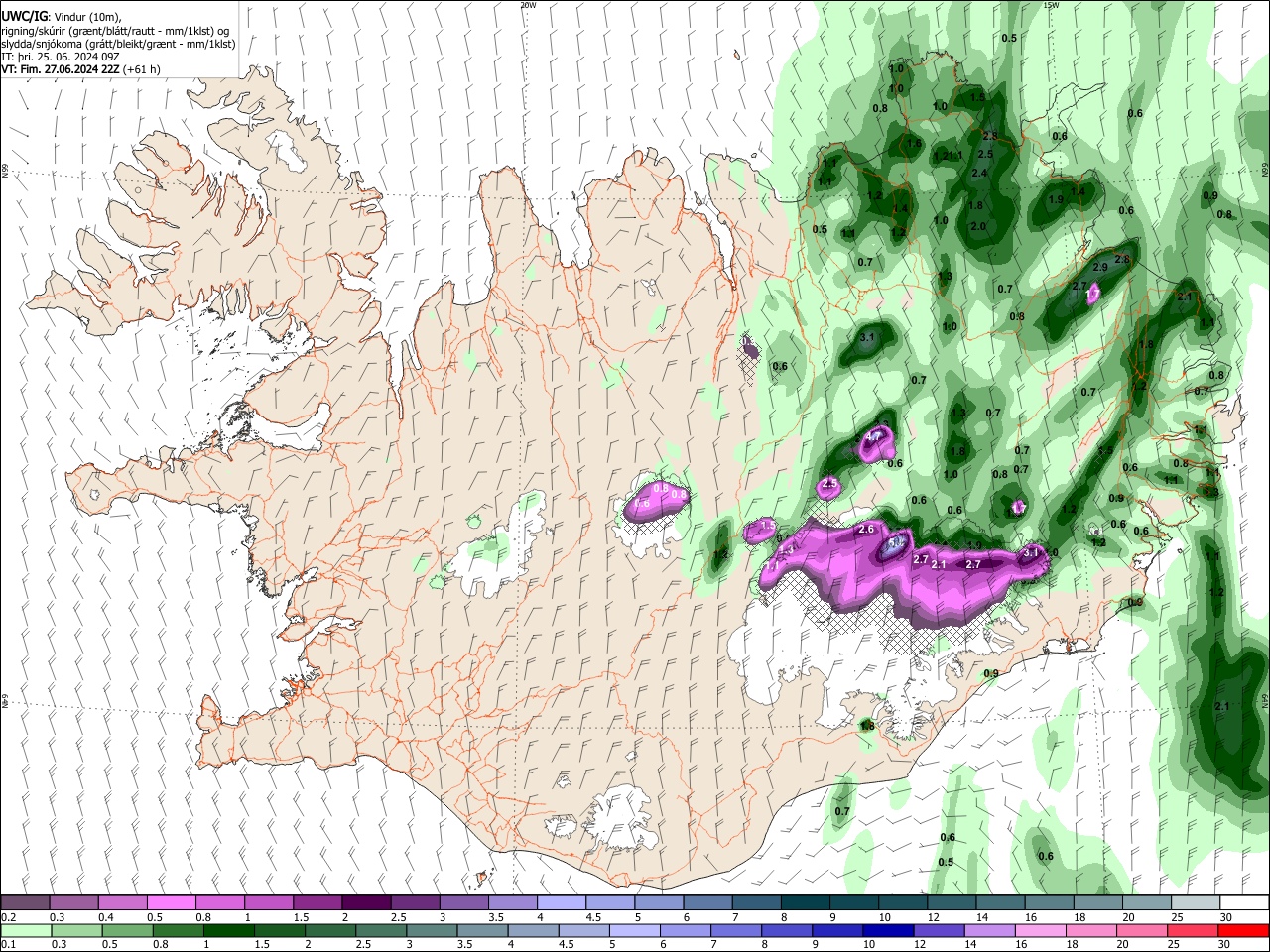The height and width of the screenshot is (952, 1270).
Task: Select the black '2.7' value beside the pink '1.7'
Action: [1080, 286]
